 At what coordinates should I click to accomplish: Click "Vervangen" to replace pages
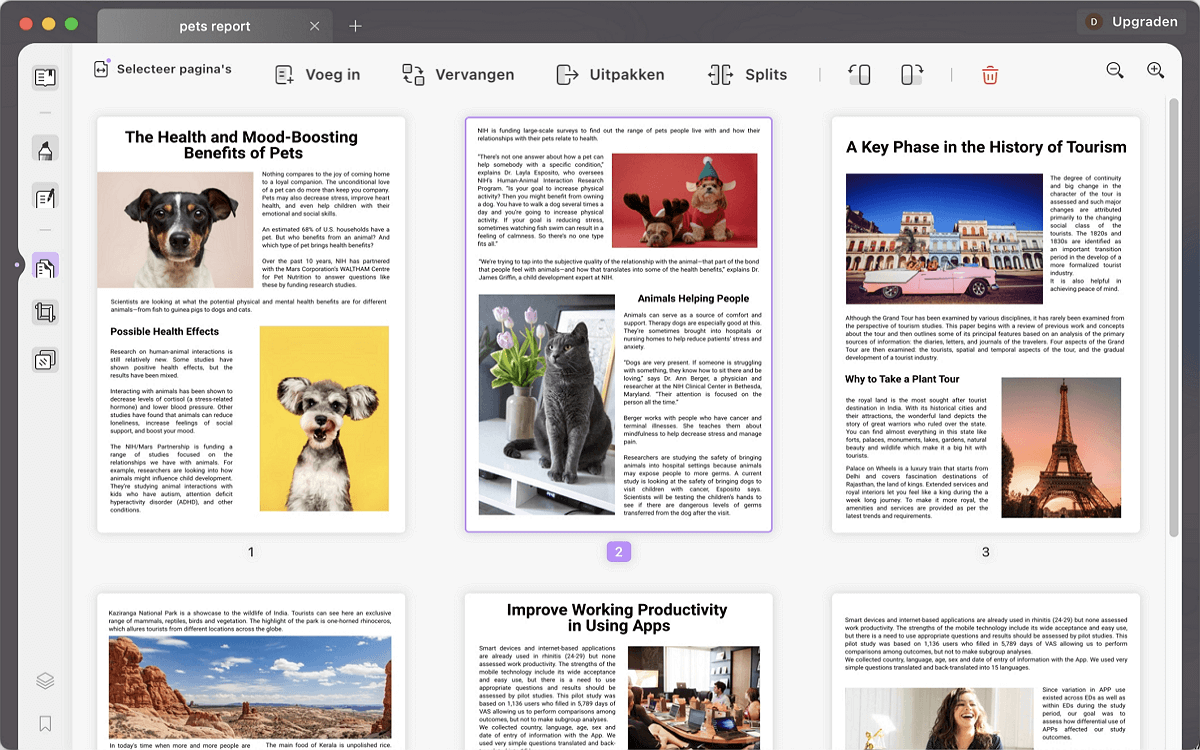[x=458, y=73]
